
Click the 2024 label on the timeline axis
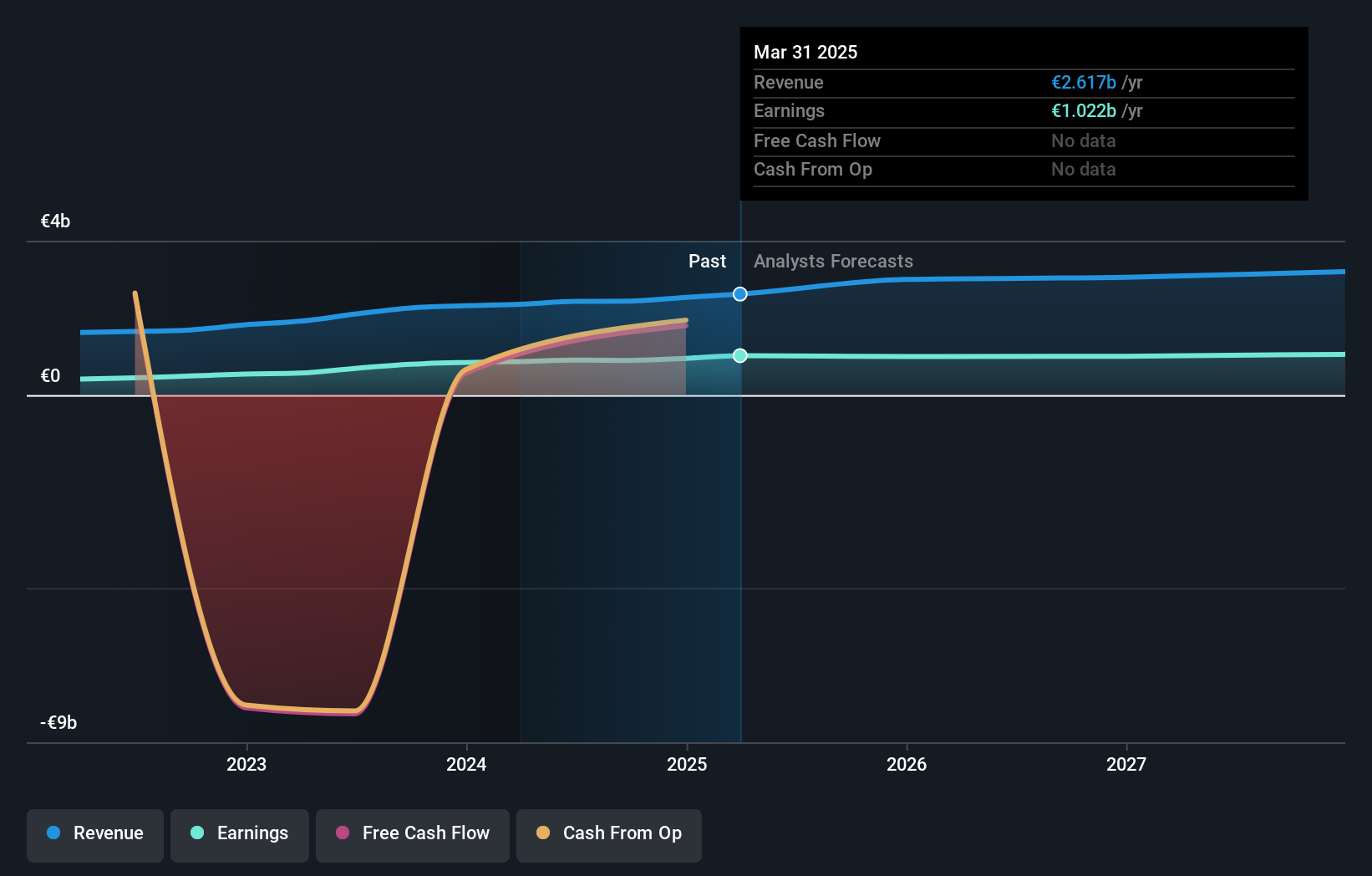[467, 763]
